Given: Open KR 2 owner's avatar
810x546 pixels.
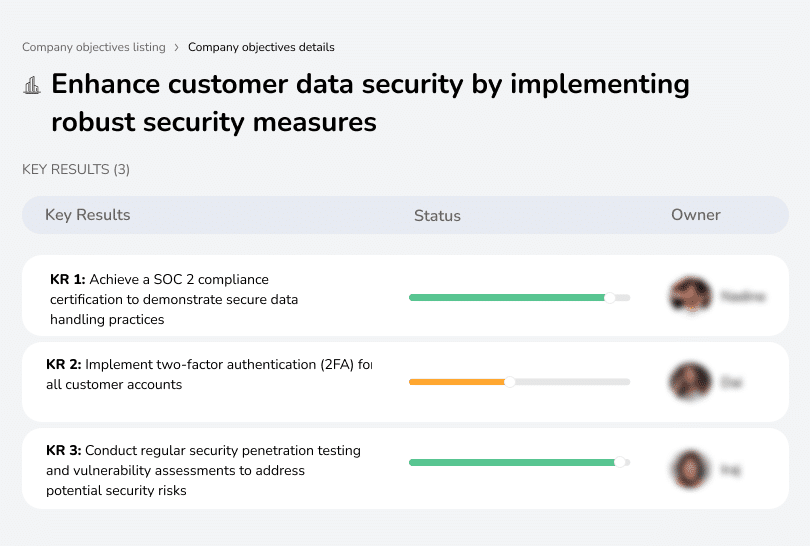Looking at the screenshot, I should click(x=688, y=382).
